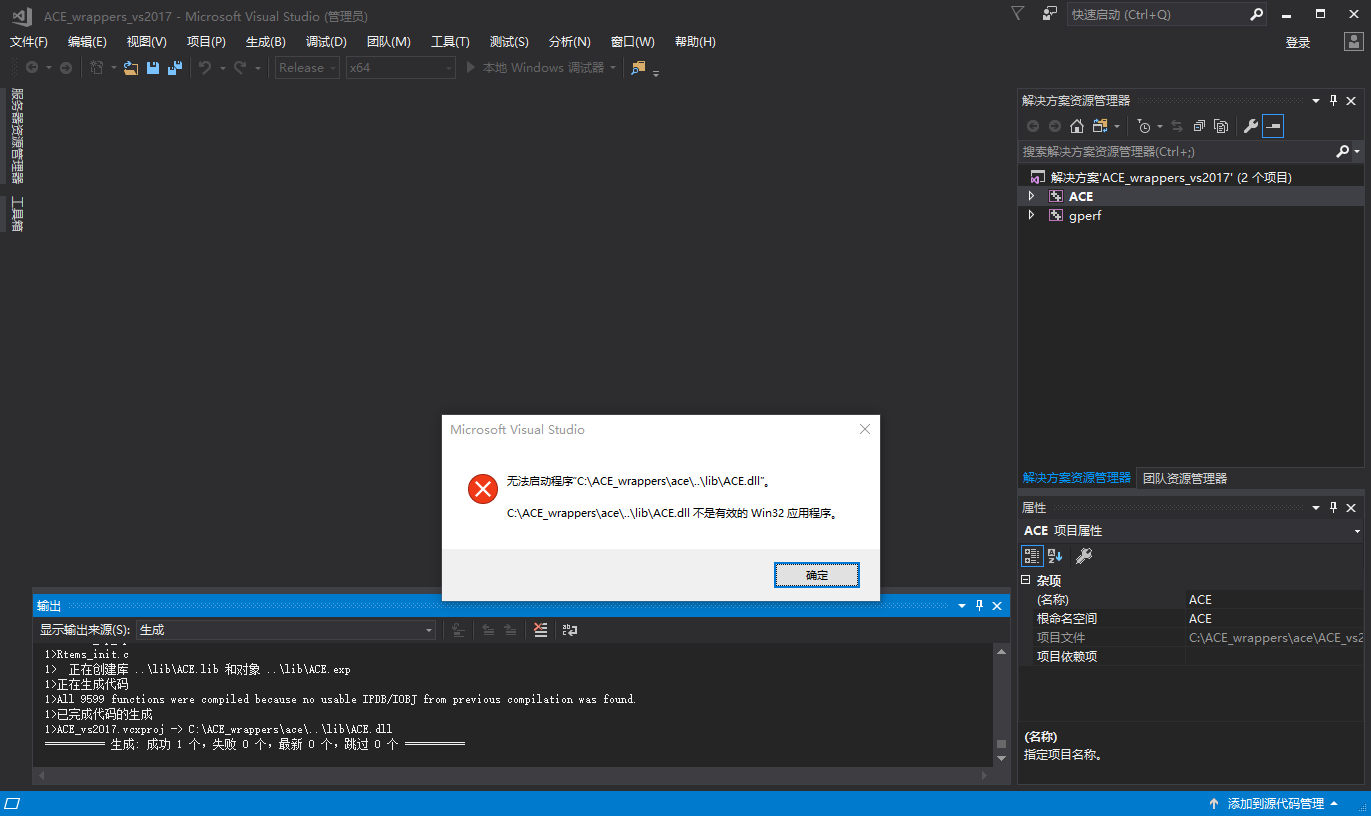Click the Solution Explorer properties wrench icon

click(x=1250, y=126)
